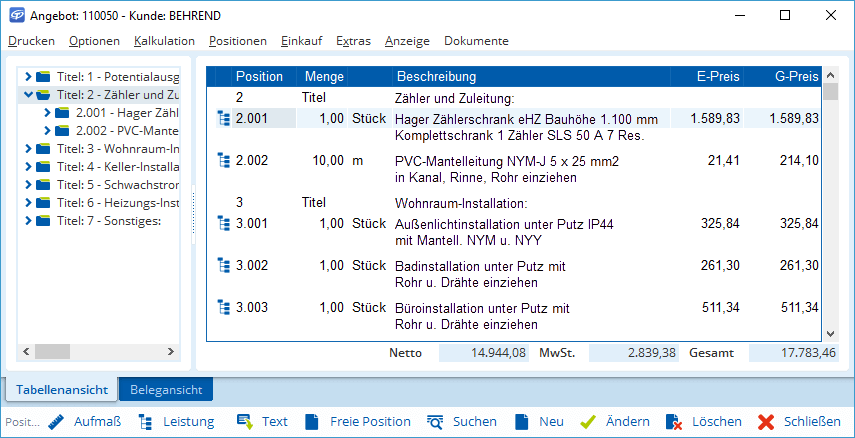Click the Suchen search icon
The width and height of the screenshot is (855, 438).
[x=435, y=422]
